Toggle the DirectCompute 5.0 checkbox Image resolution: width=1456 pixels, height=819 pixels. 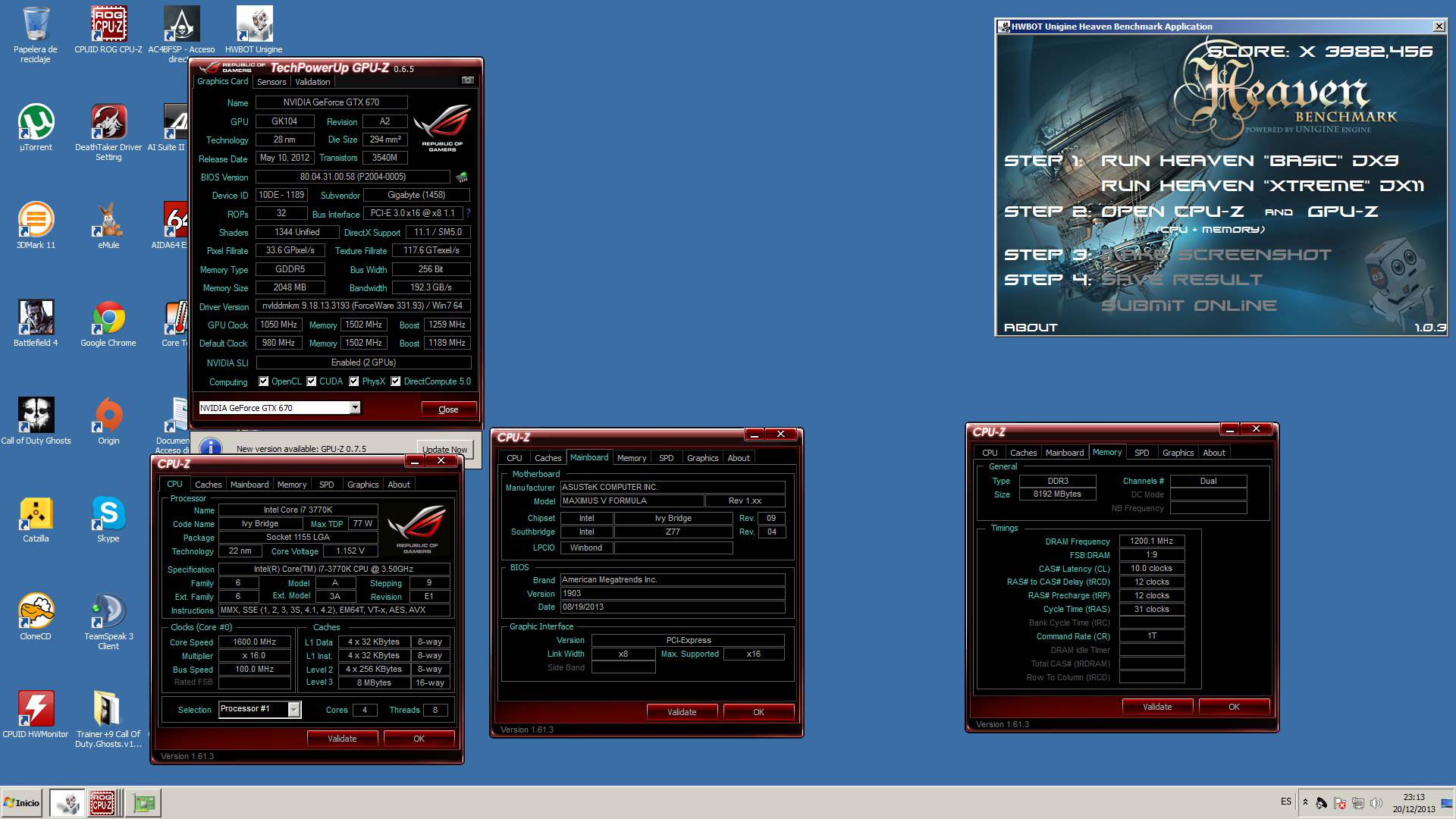tap(395, 381)
